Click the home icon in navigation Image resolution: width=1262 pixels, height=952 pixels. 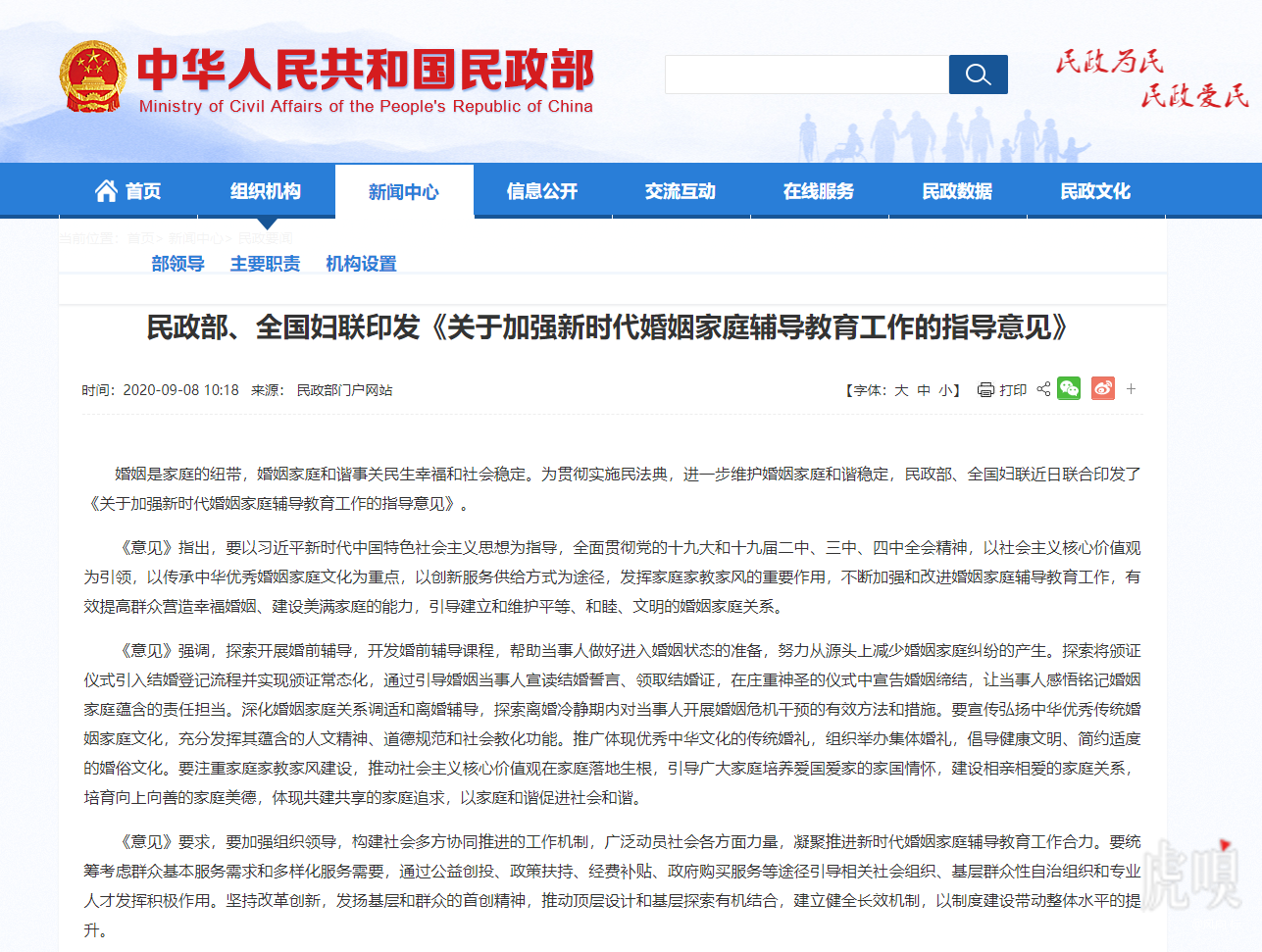click(106, 190)
